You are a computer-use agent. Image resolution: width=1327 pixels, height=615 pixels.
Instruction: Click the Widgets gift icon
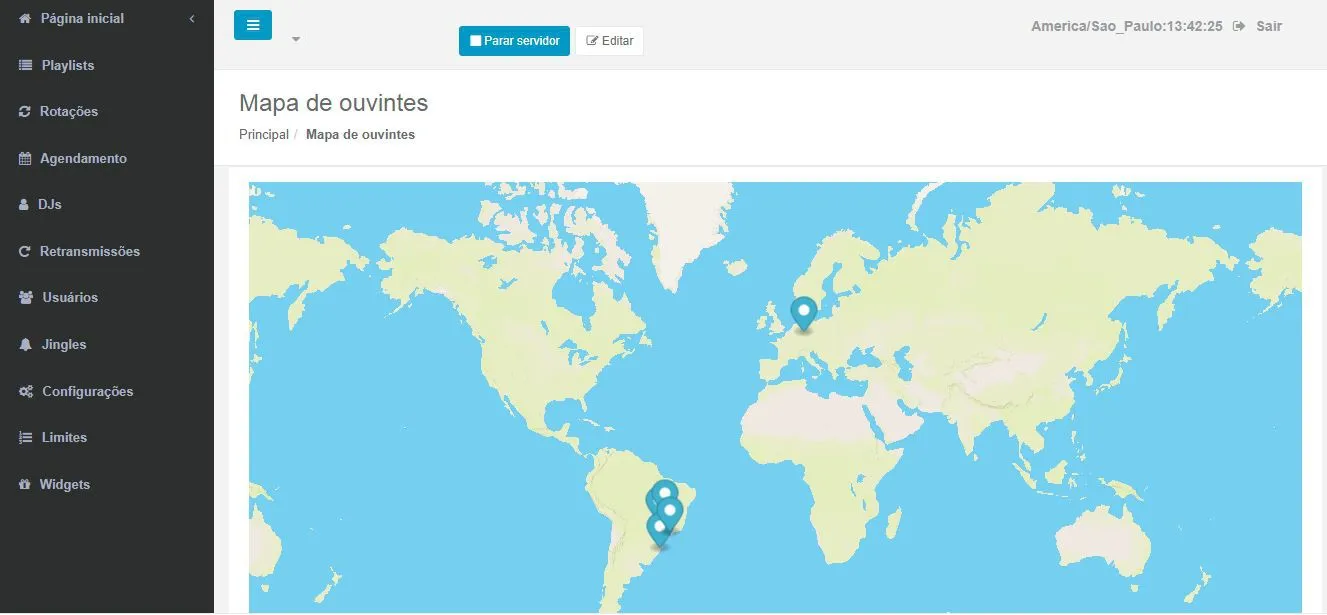point(25,485)
